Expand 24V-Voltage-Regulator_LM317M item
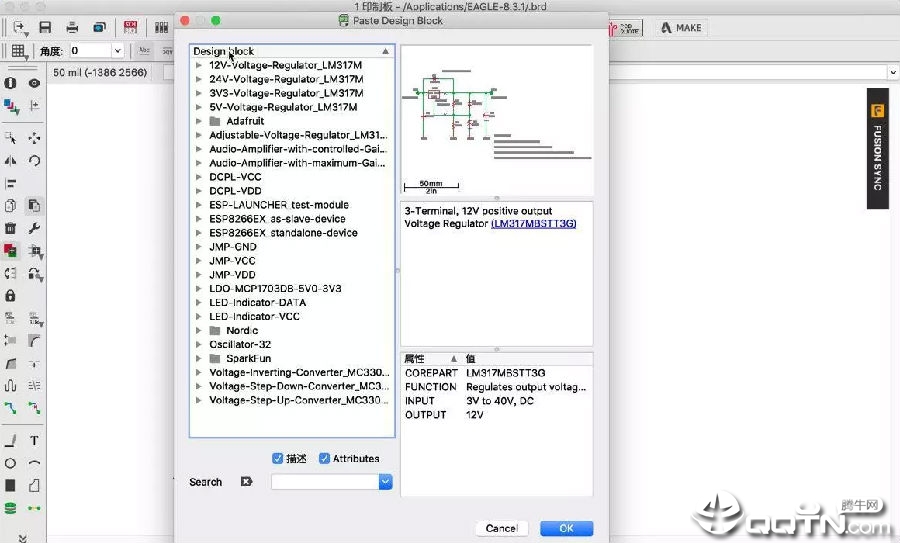900x543 pixels. coord(199,79)
